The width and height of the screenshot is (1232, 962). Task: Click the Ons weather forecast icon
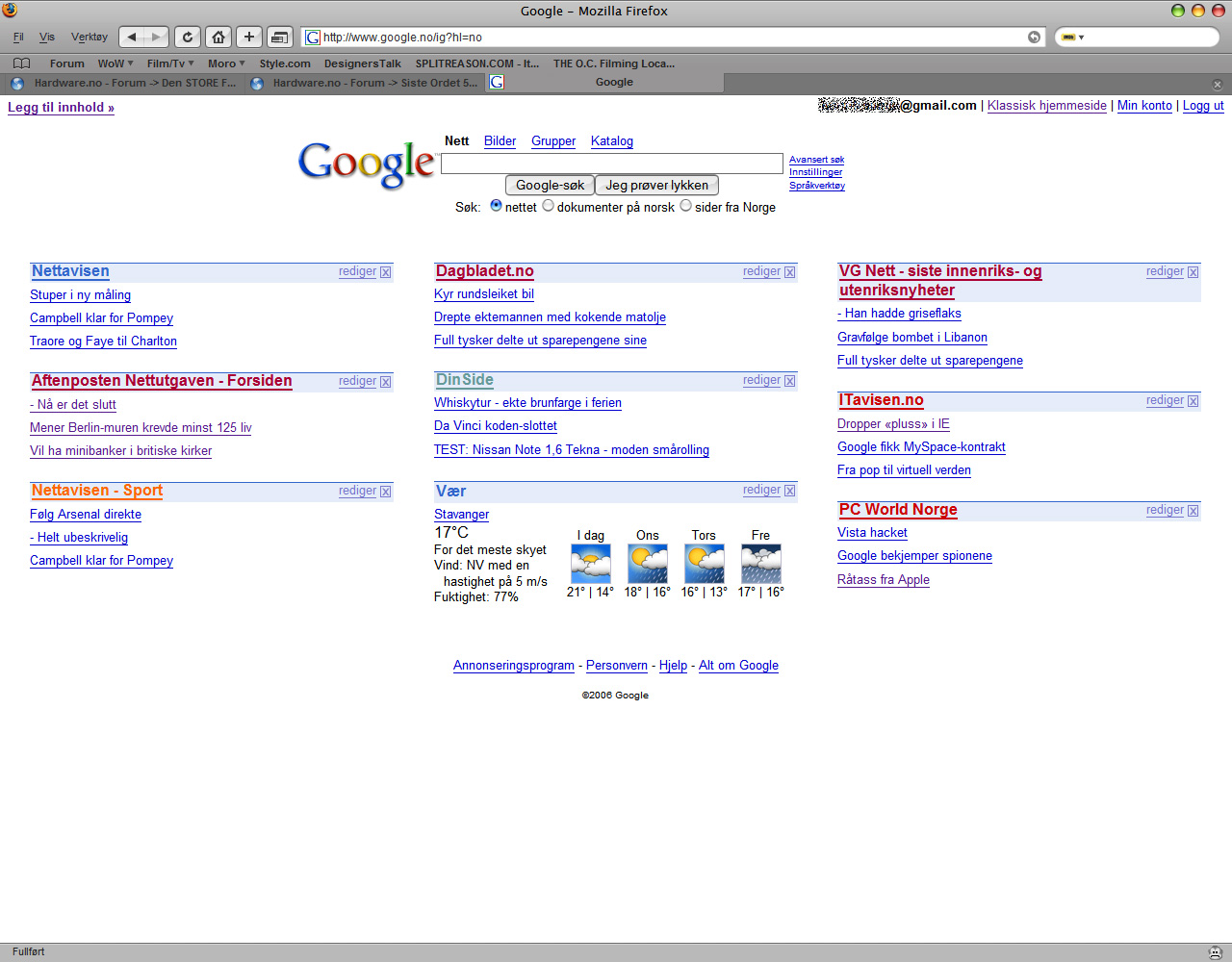648,564
